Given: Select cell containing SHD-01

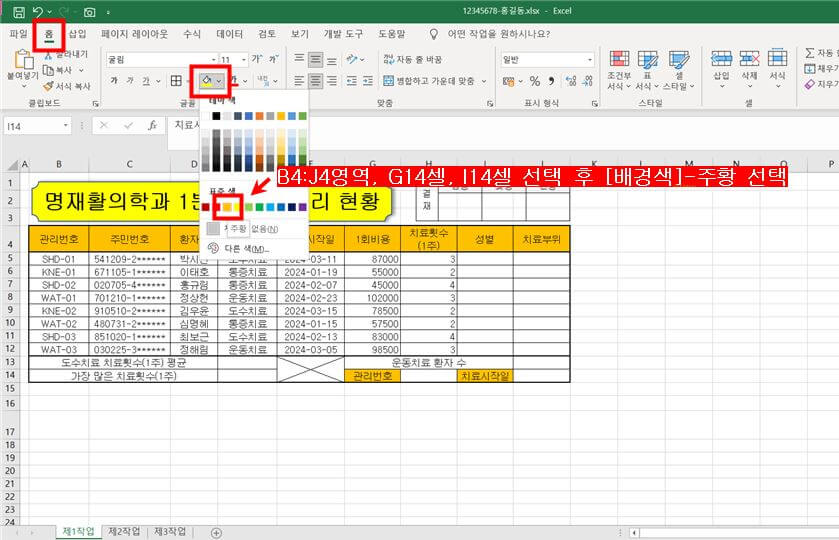Looking at the screenshot, I should pyautogui.click(x=59, y=258).
